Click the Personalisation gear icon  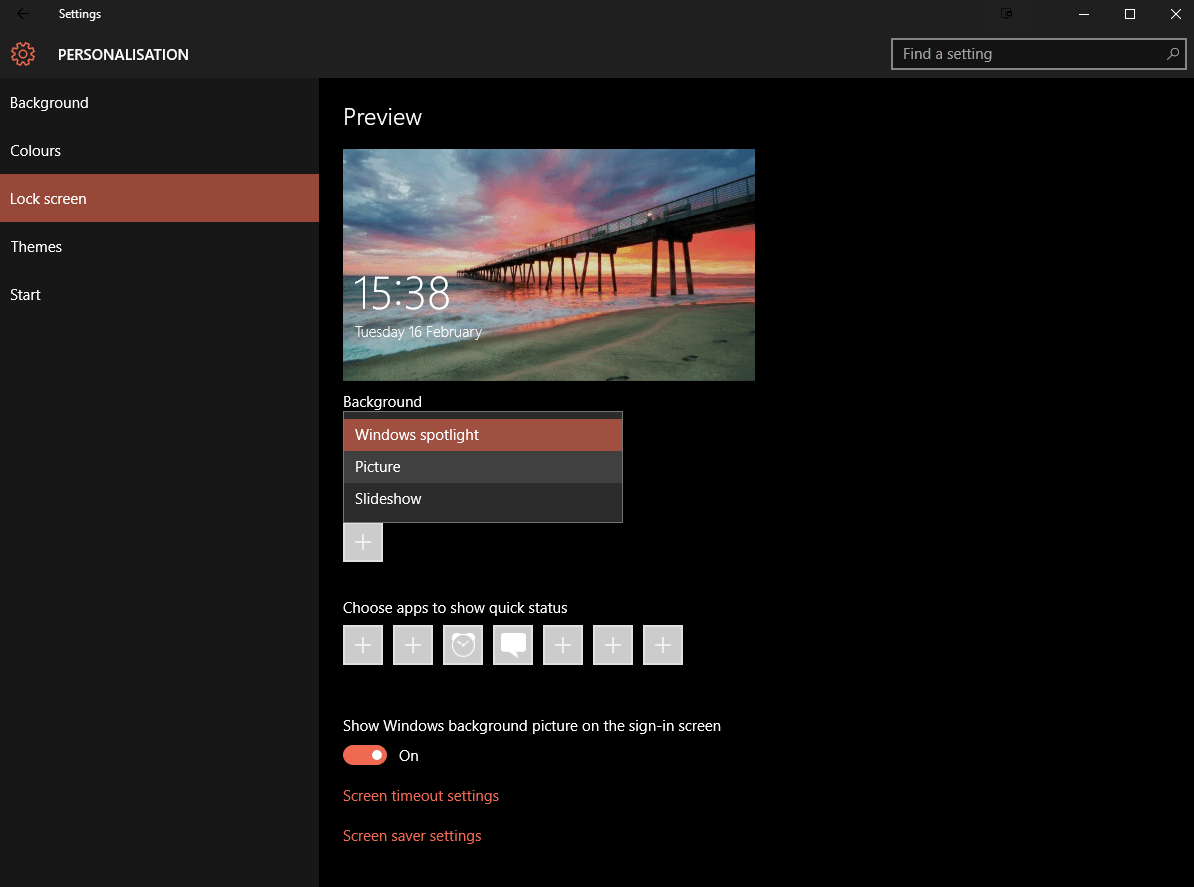(23, 54)
